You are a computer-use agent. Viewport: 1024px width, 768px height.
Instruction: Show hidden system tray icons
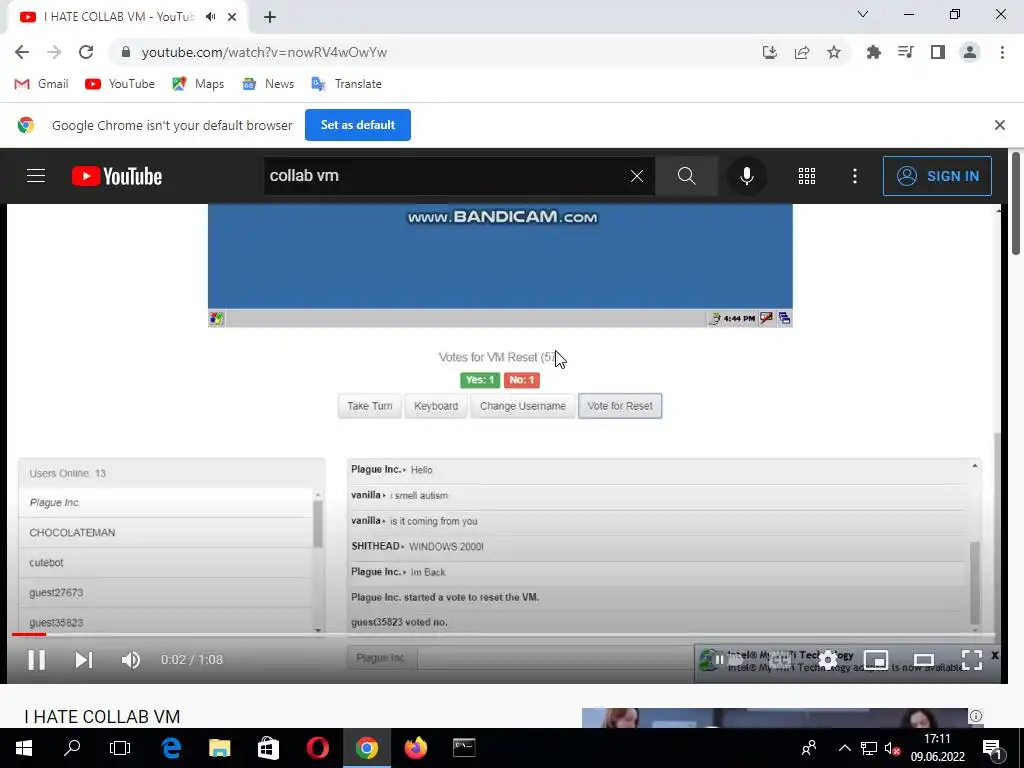click(x=844, y=748)
